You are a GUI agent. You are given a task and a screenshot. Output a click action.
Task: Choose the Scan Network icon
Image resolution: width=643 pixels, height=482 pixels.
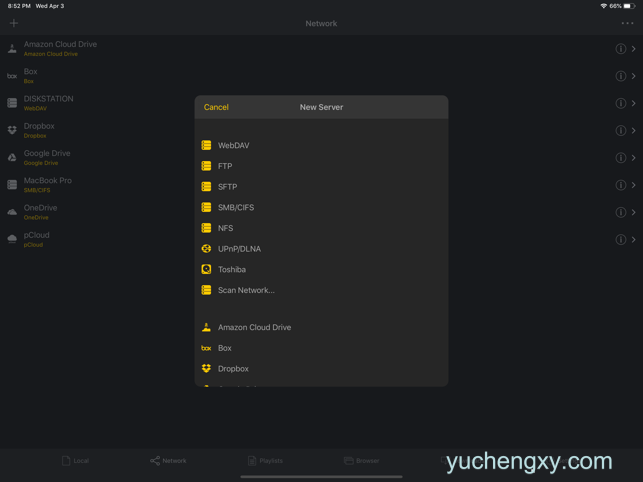point(206,290)
